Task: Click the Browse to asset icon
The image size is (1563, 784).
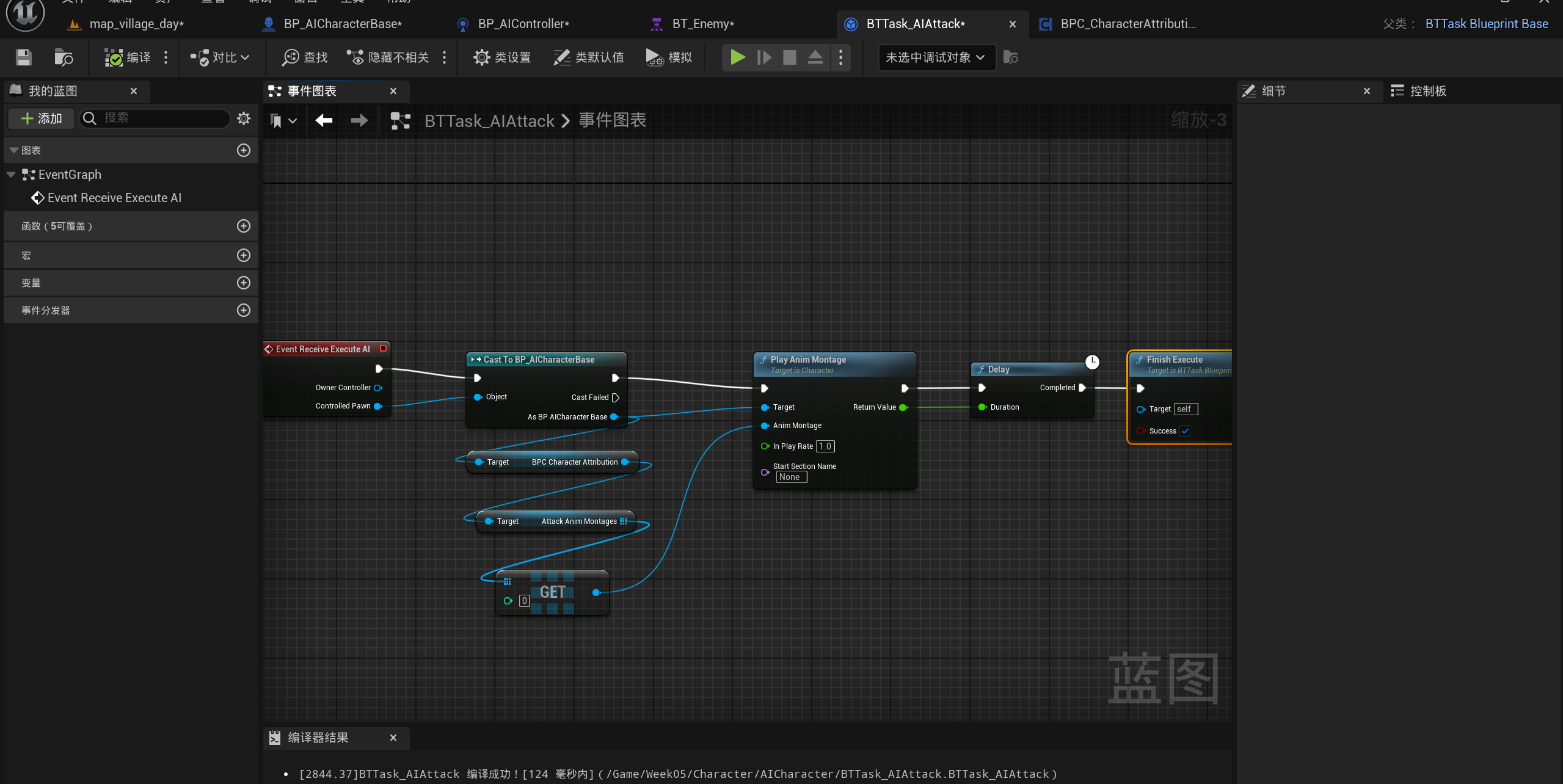Action: pyautogui.click(x=64, y=57)
